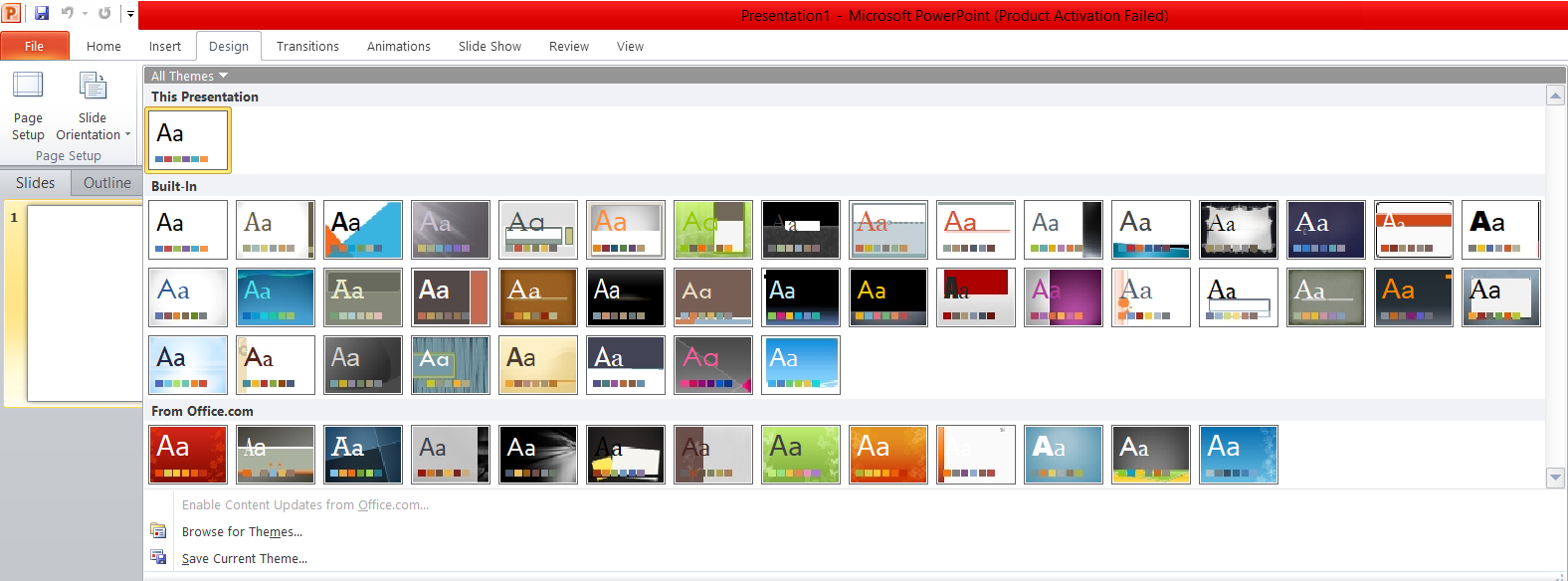The height and width of the screenshot is (581, 1568).
Task: Click the Undo icon in the title bar
Action: coord(68,13)
